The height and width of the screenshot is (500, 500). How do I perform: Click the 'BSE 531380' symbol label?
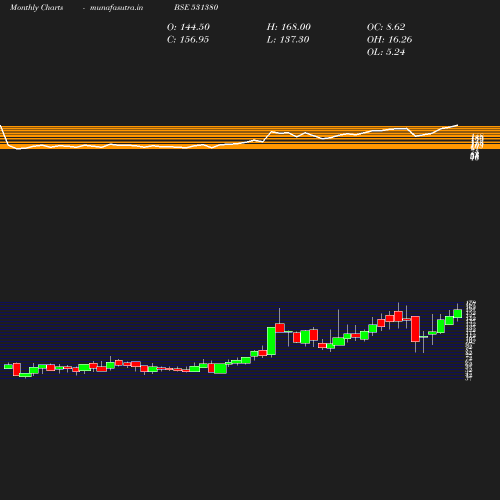click(196, 7)
